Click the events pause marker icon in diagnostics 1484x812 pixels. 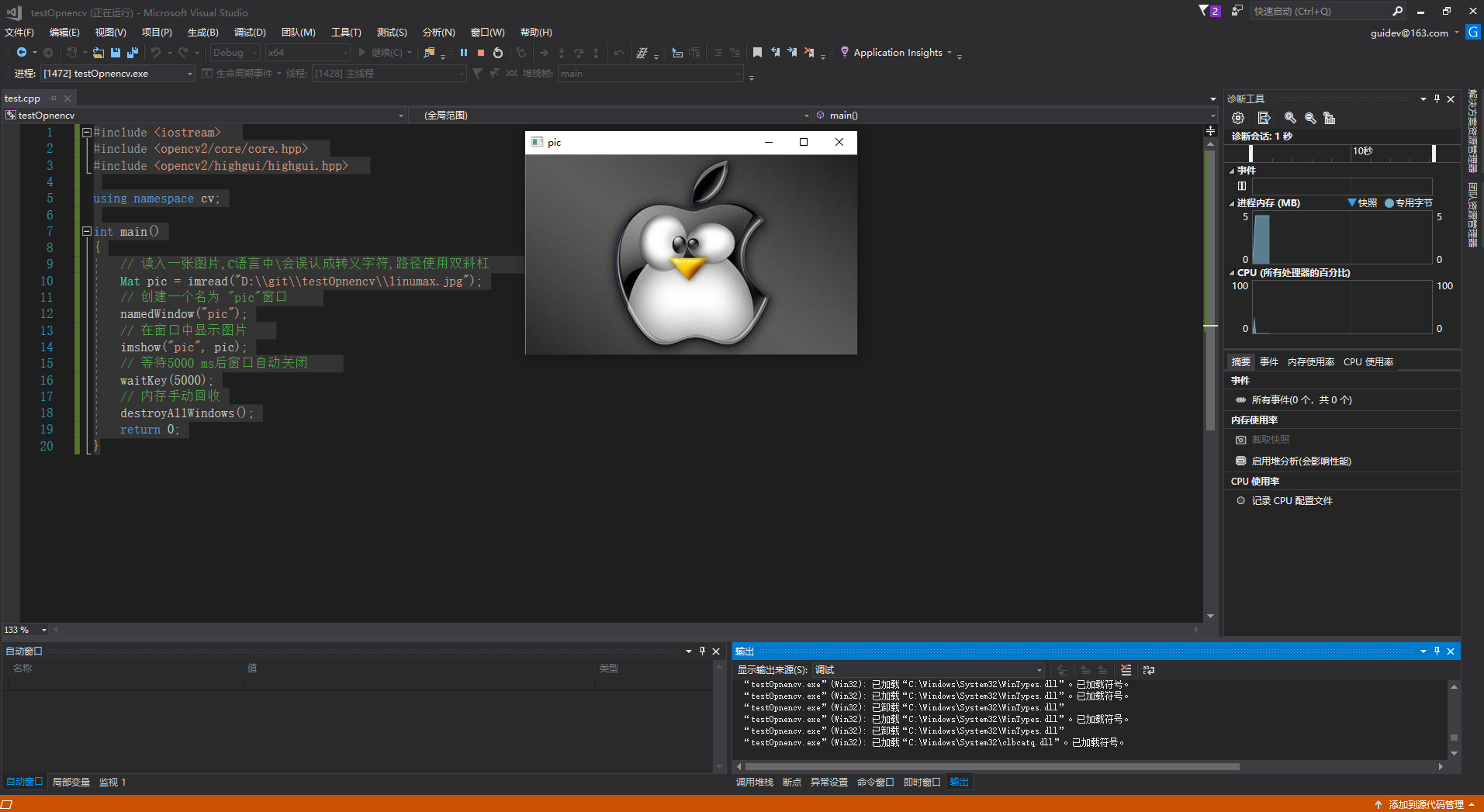point(1242,186)
